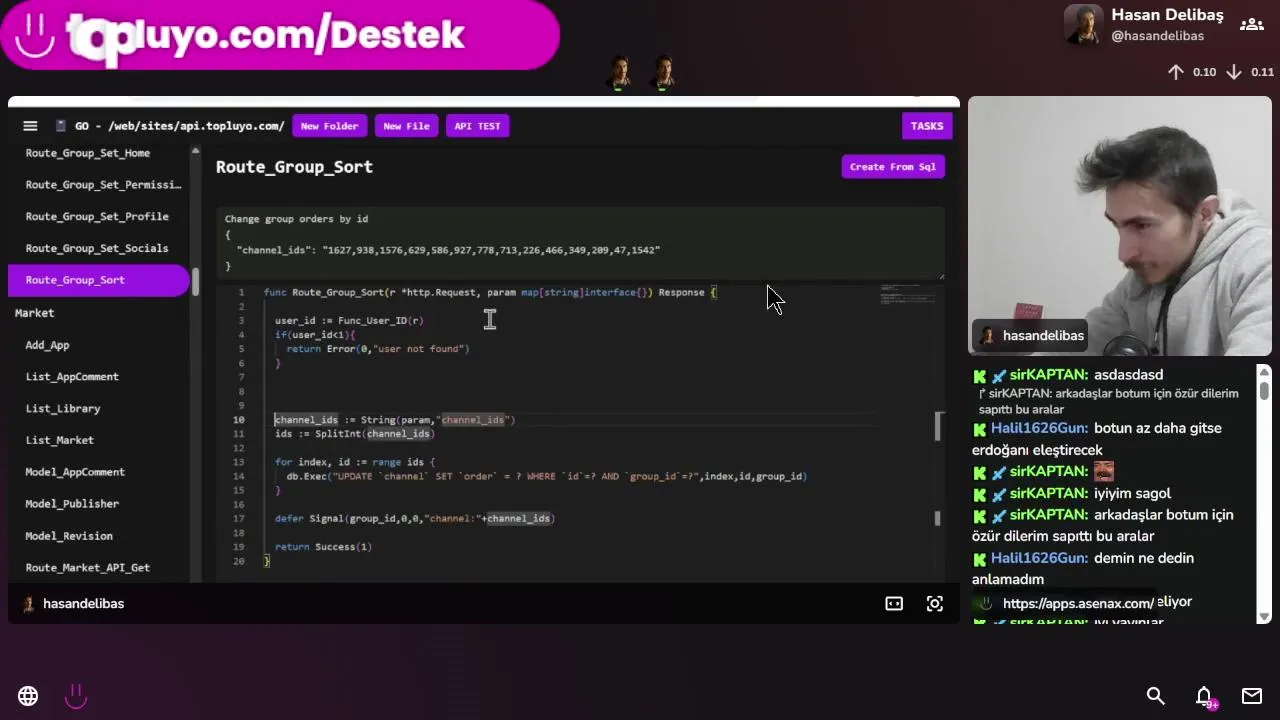
Task: Open the TASKS button
Action: [926, 126]
